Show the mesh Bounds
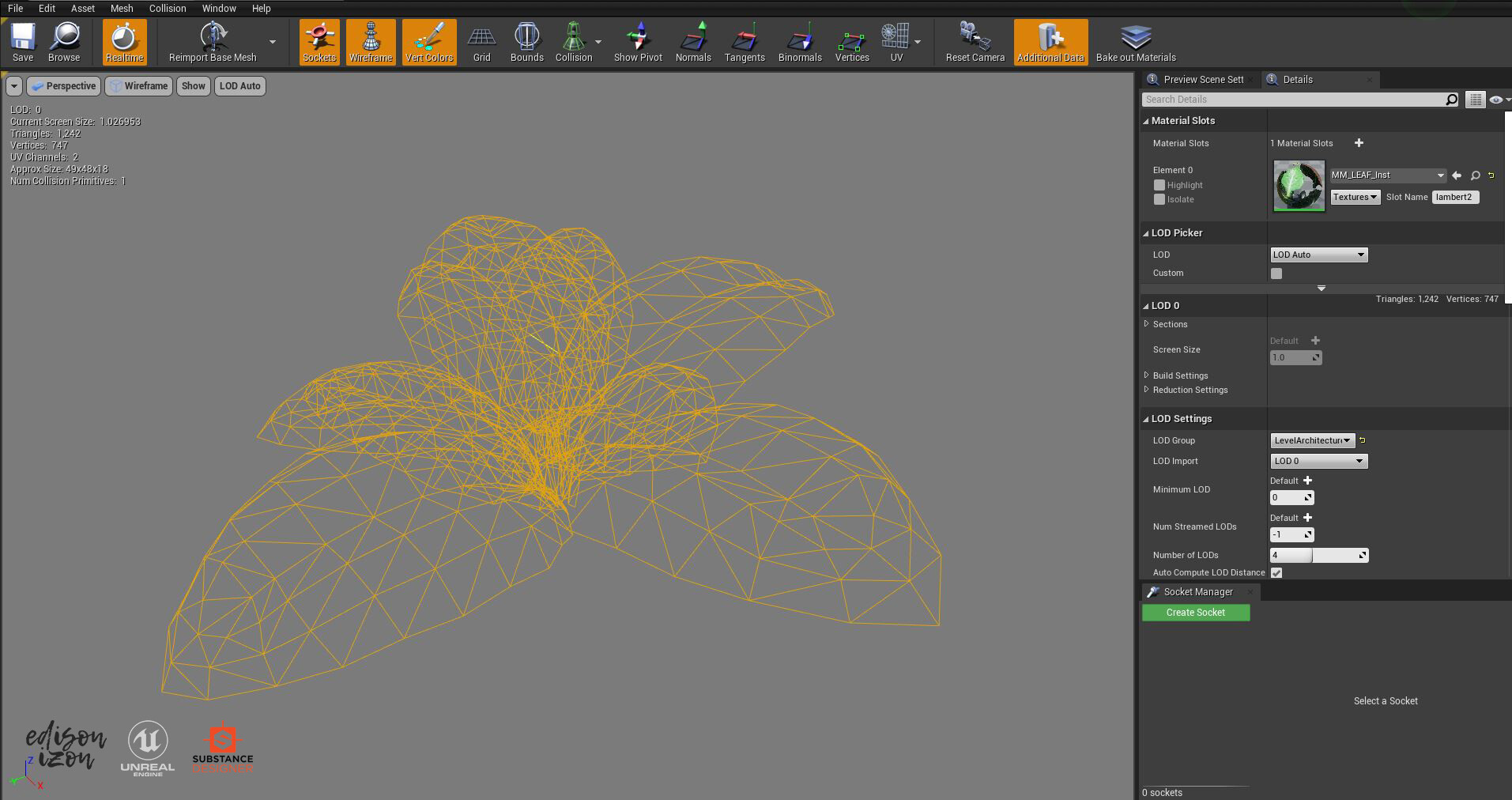1512x800 pixels. (526, 41)
